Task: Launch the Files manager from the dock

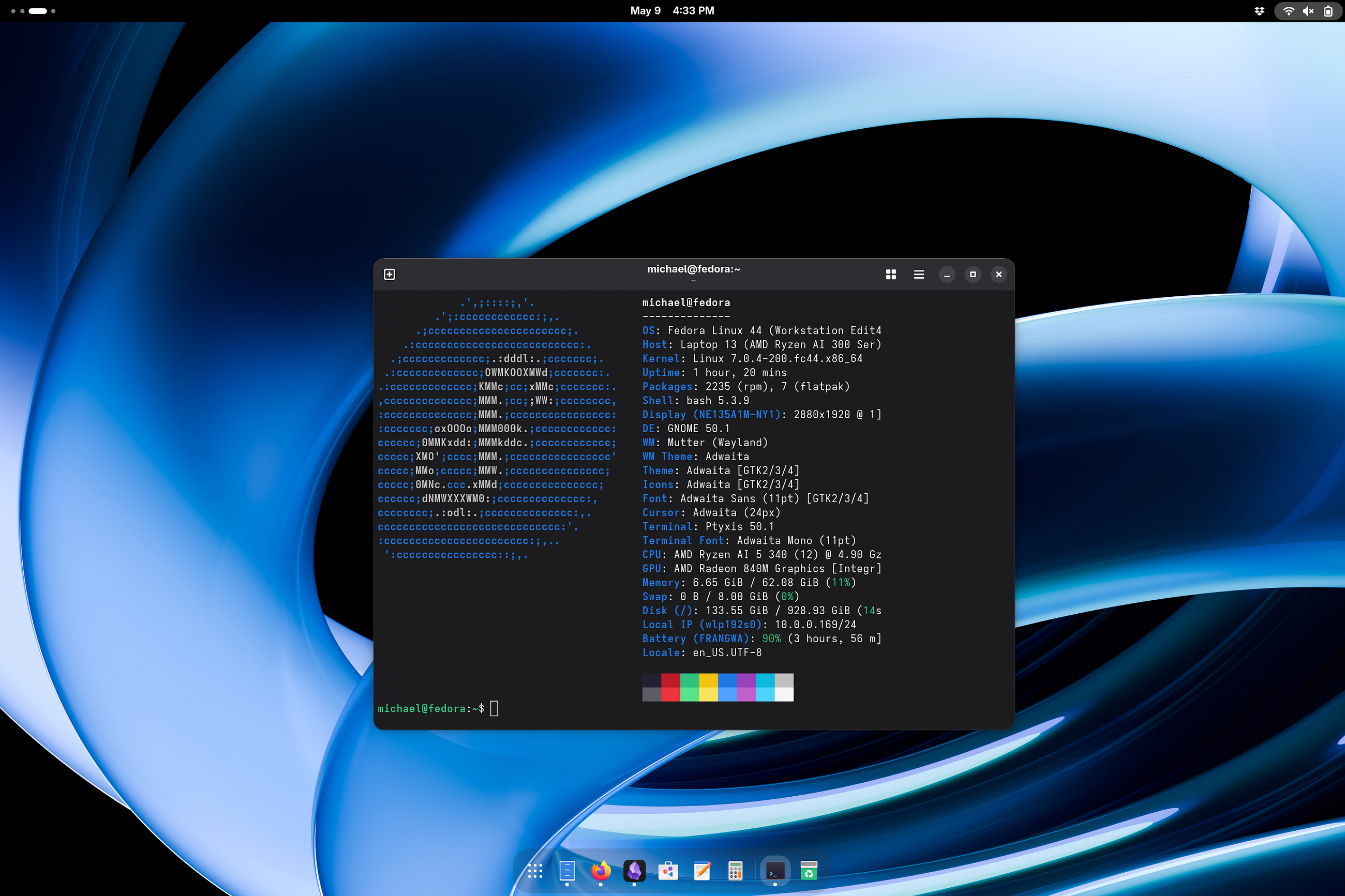Action: [x=566, y=870]
